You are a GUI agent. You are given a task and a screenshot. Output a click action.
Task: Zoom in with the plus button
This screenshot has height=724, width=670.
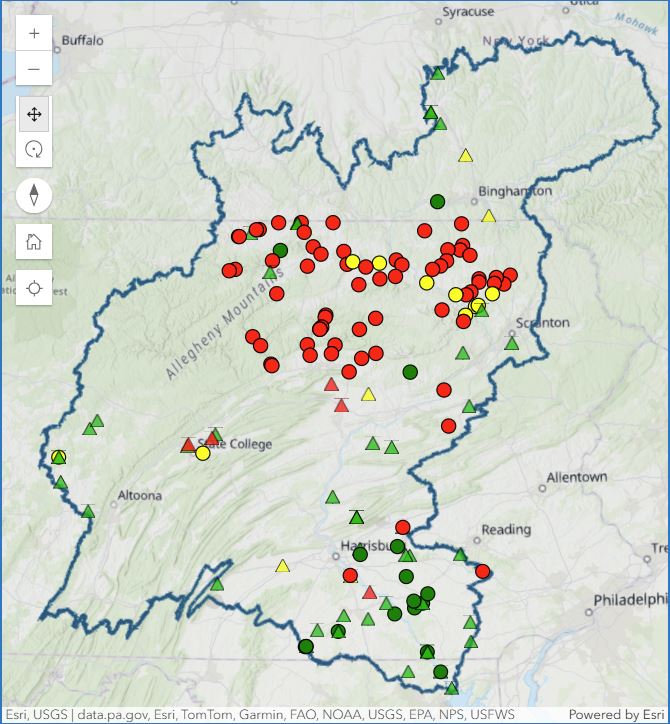(x=34, y=33)
